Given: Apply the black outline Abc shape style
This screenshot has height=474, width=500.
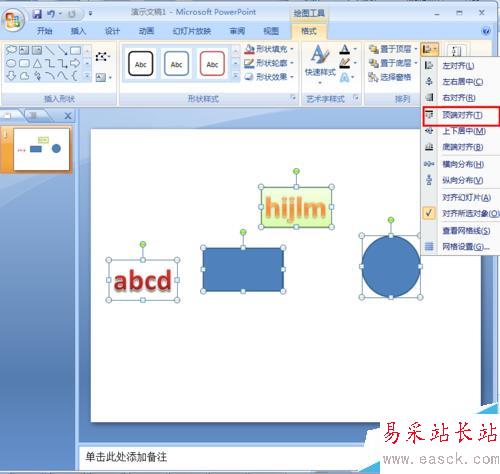Looking at the screenshot, I should 141,64.
